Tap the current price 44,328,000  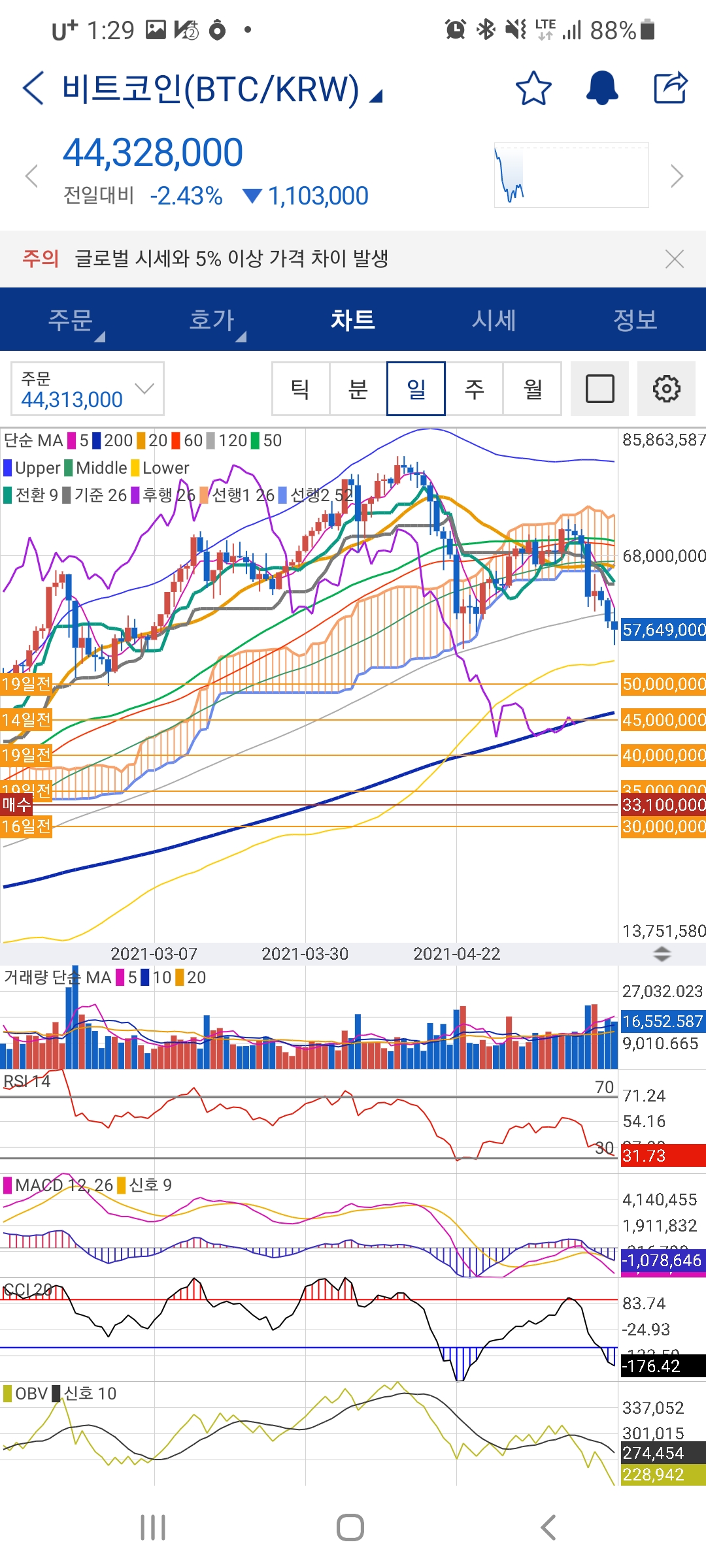click(x=153, y=153)
